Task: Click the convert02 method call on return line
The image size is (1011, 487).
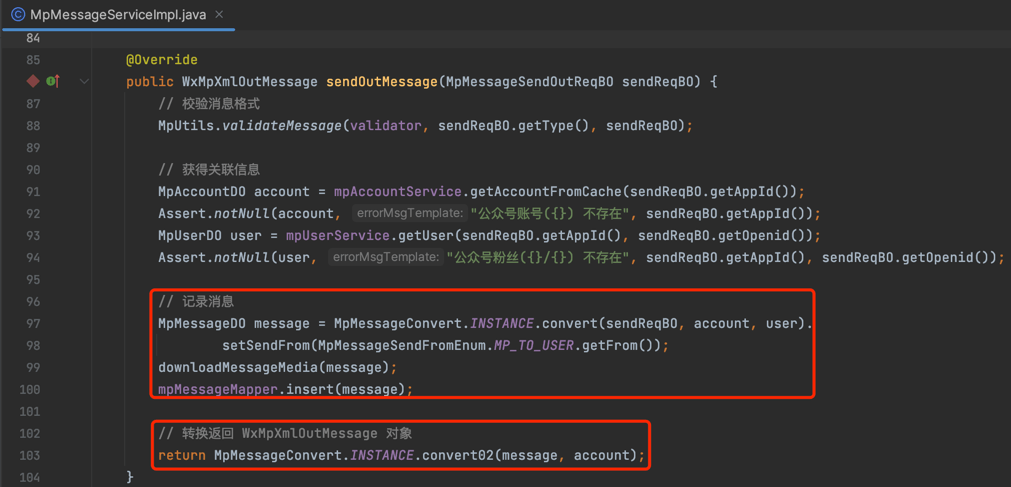Action: pos(457,455)
